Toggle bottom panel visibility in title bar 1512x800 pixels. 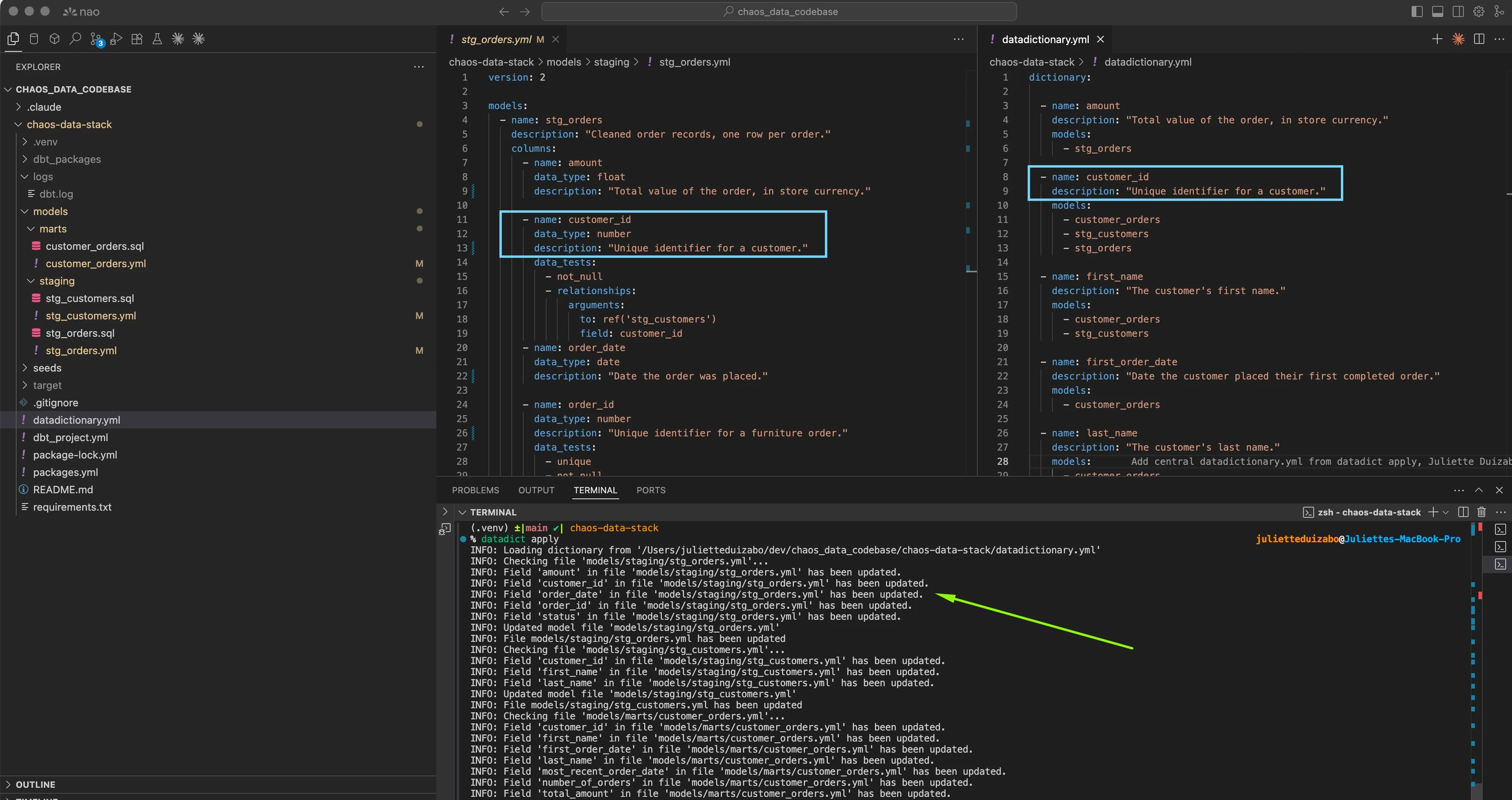point(1437,11)
